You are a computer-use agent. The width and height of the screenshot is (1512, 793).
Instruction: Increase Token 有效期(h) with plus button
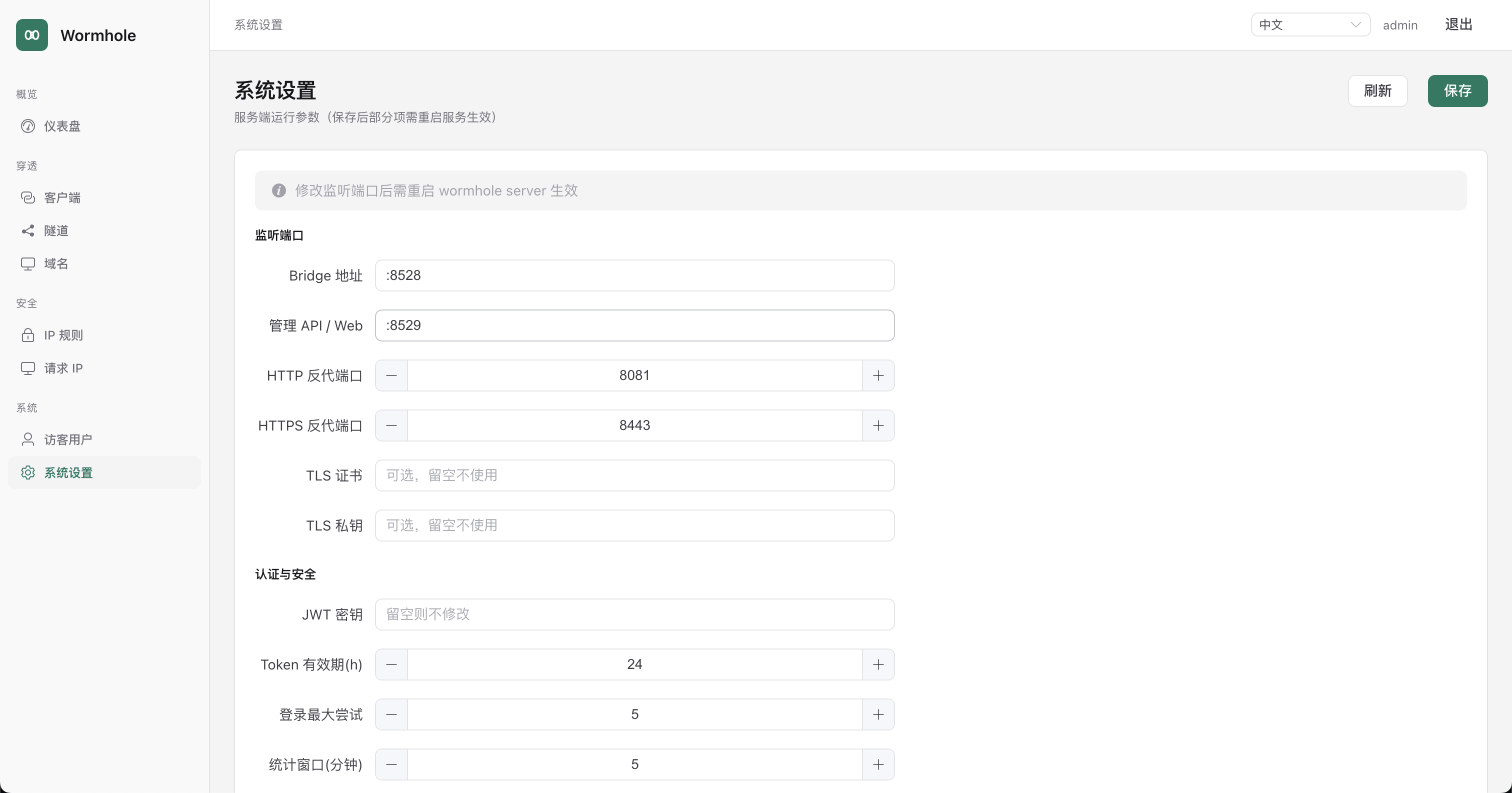(x=878, y=664)
